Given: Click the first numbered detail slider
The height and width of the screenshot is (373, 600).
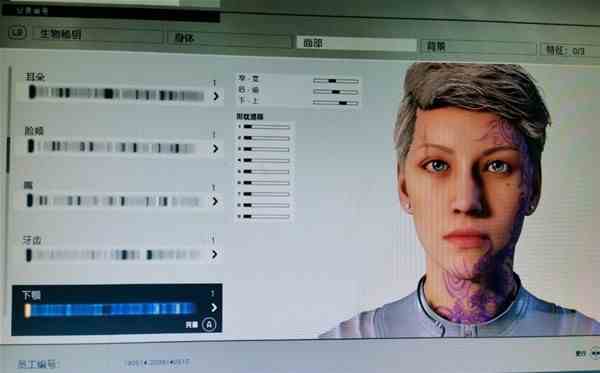Looking at the screenshot, I should click(266, 127).
